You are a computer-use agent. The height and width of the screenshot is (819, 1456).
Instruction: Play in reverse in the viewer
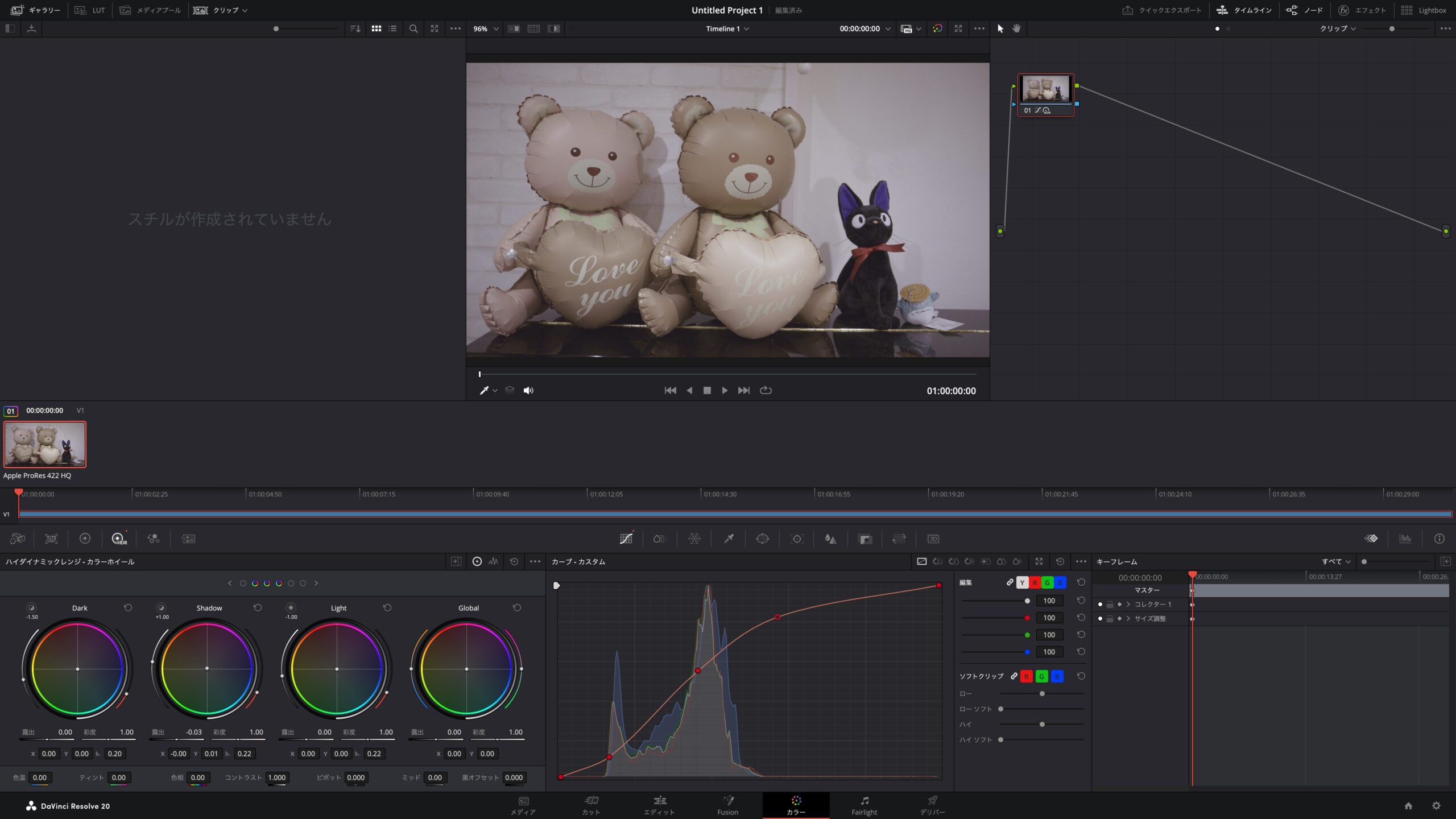689,390
